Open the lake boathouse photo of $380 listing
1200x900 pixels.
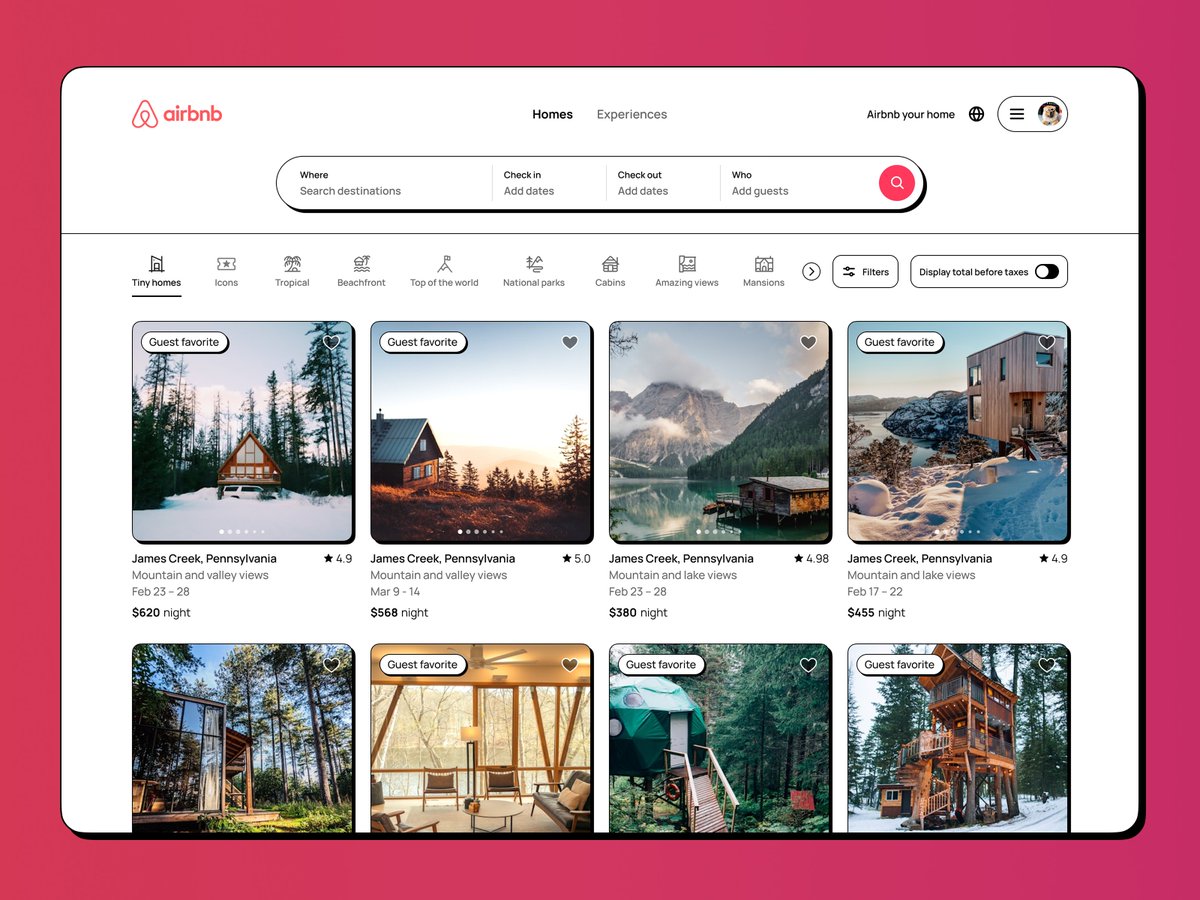coord(720,432)
